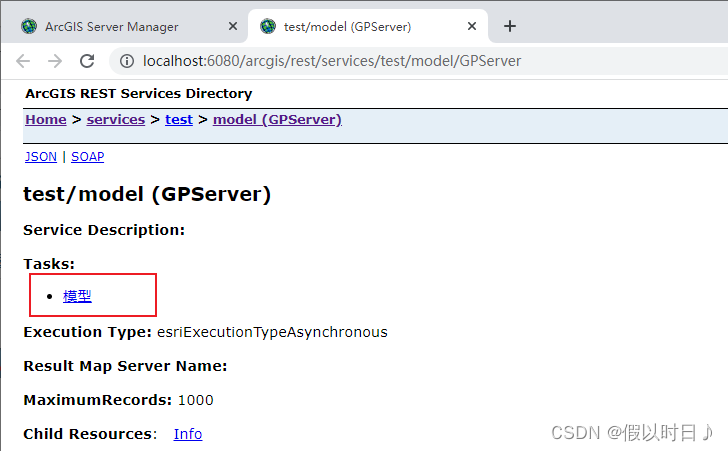This screenshot has height=451, width=728.
Task: Click the globe favicon of test/model tab
Action: [268, 26]
